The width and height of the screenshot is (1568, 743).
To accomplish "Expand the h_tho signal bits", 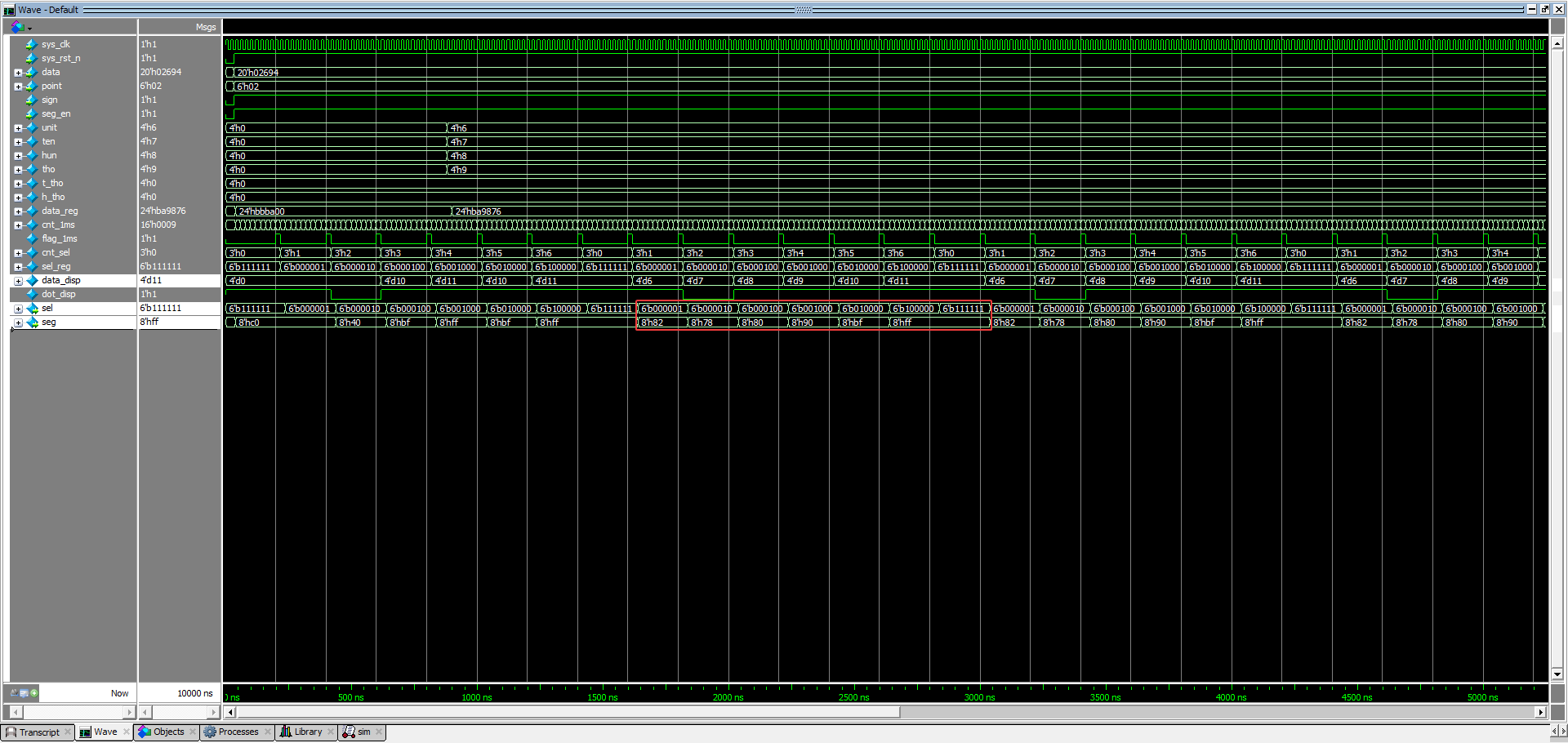I will click(18, 198).
